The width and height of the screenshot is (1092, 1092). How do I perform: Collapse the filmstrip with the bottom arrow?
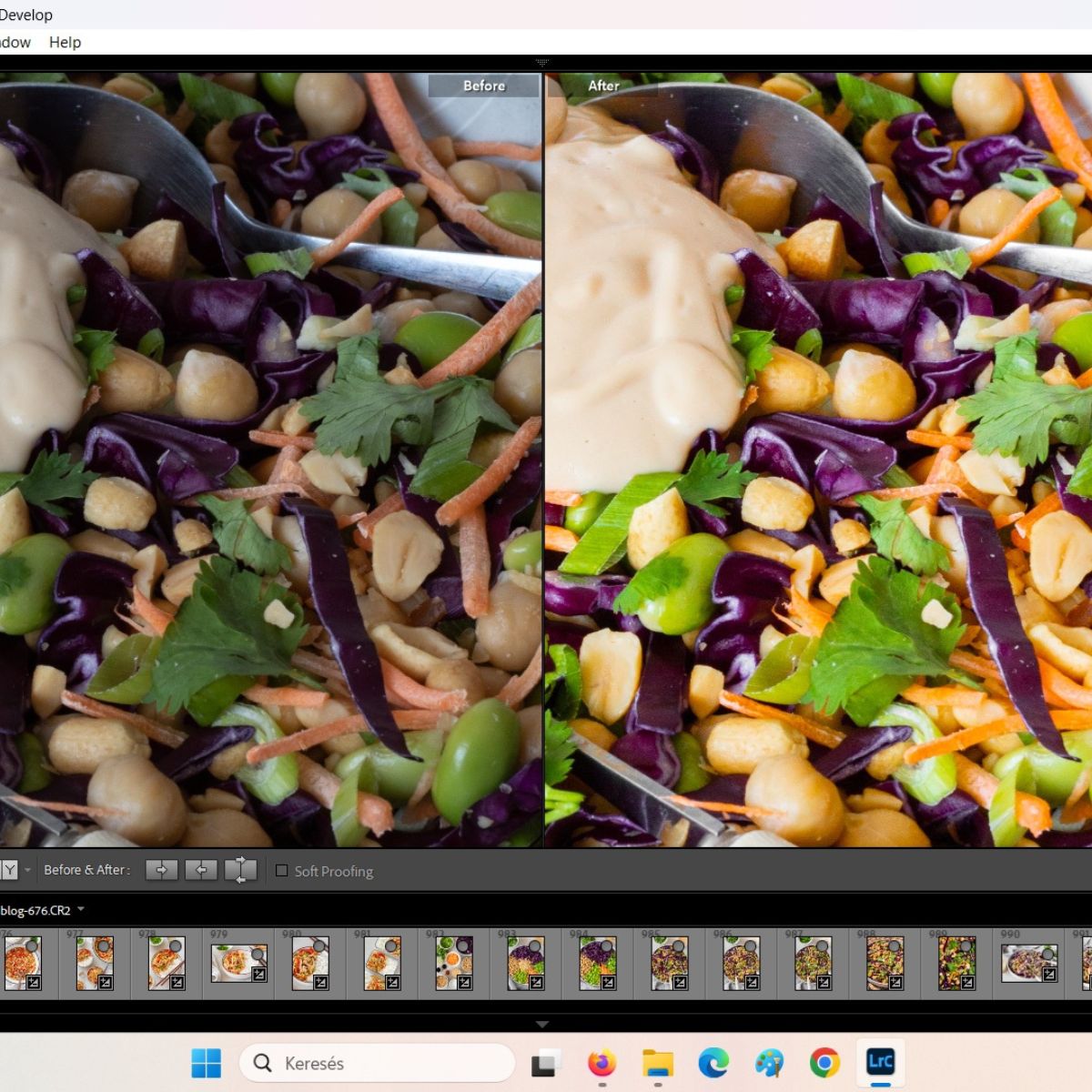point(542,1024)
